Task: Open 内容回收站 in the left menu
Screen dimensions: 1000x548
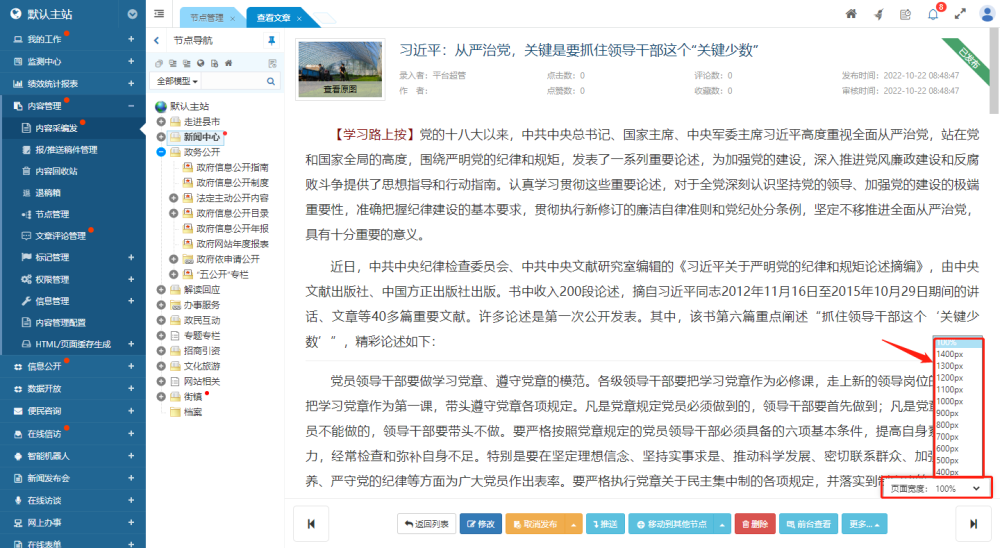Action: tap(56, 171)
